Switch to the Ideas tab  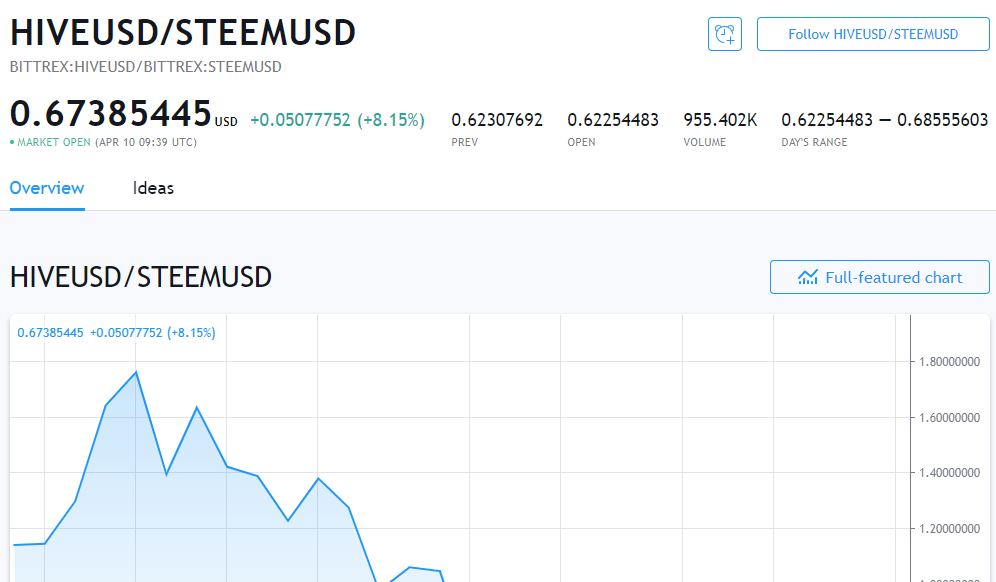coord(153,188)
